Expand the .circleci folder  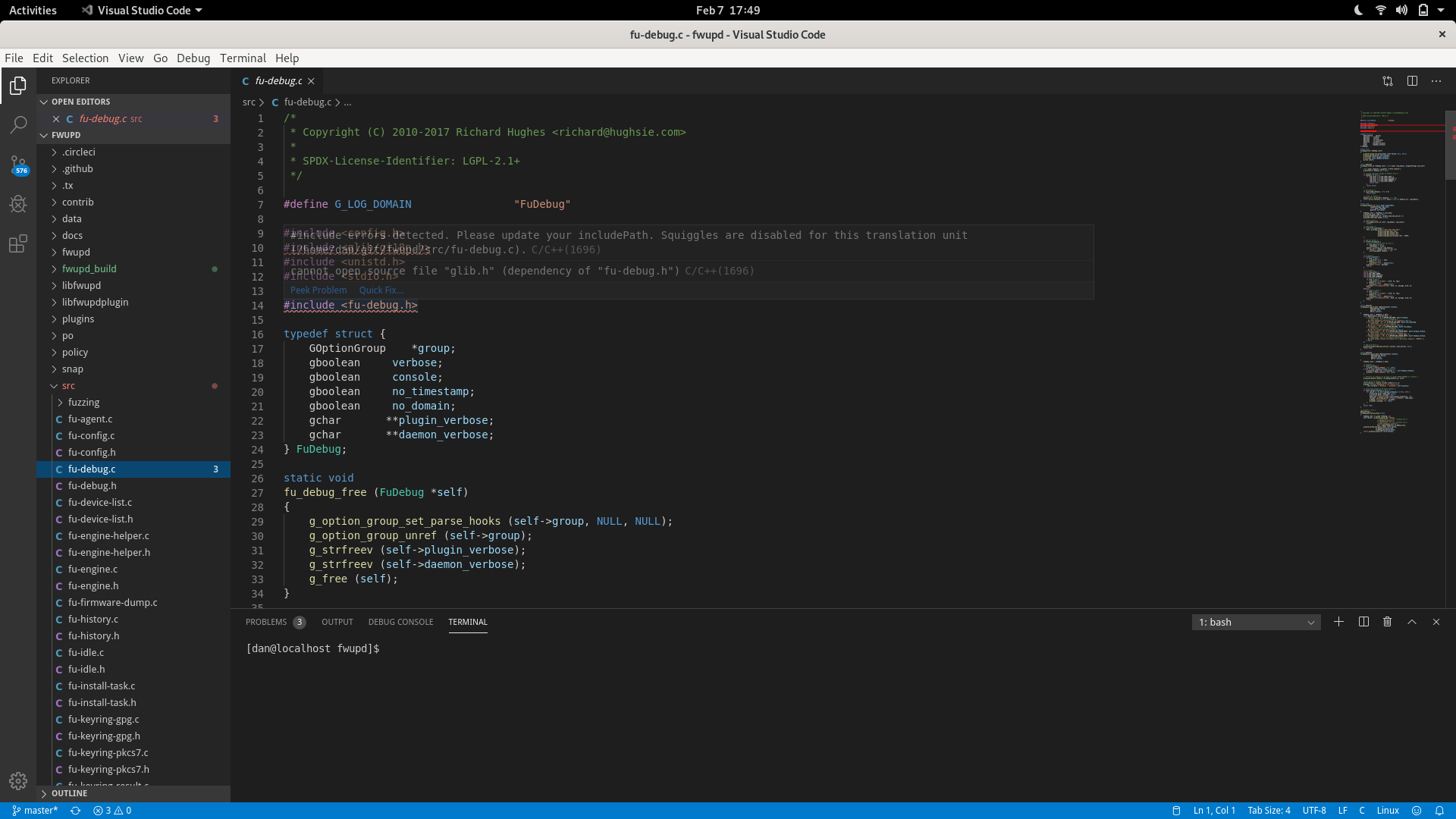click(x=133, y=152)
